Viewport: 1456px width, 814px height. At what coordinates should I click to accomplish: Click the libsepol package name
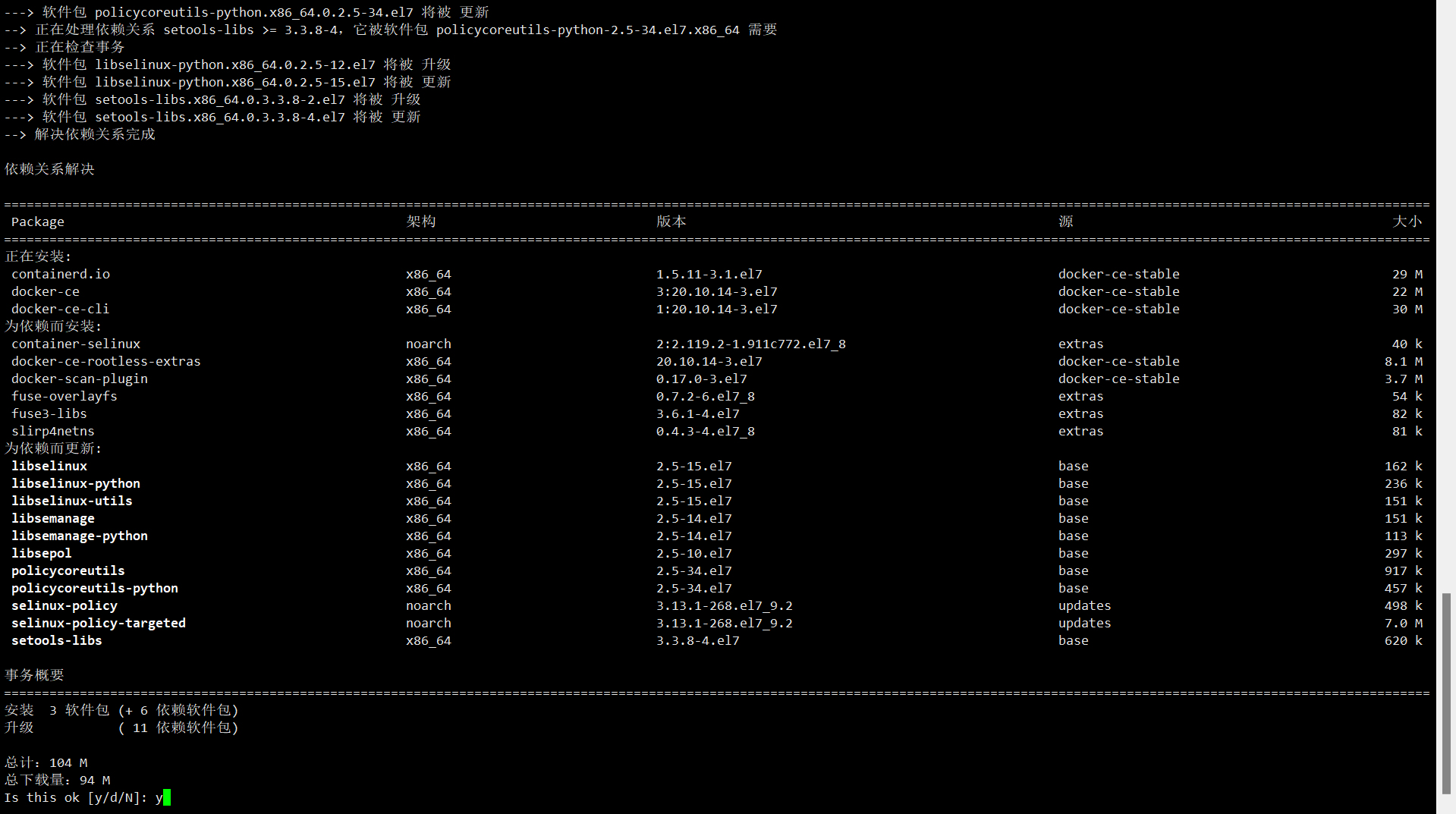[x=42, y=553]
